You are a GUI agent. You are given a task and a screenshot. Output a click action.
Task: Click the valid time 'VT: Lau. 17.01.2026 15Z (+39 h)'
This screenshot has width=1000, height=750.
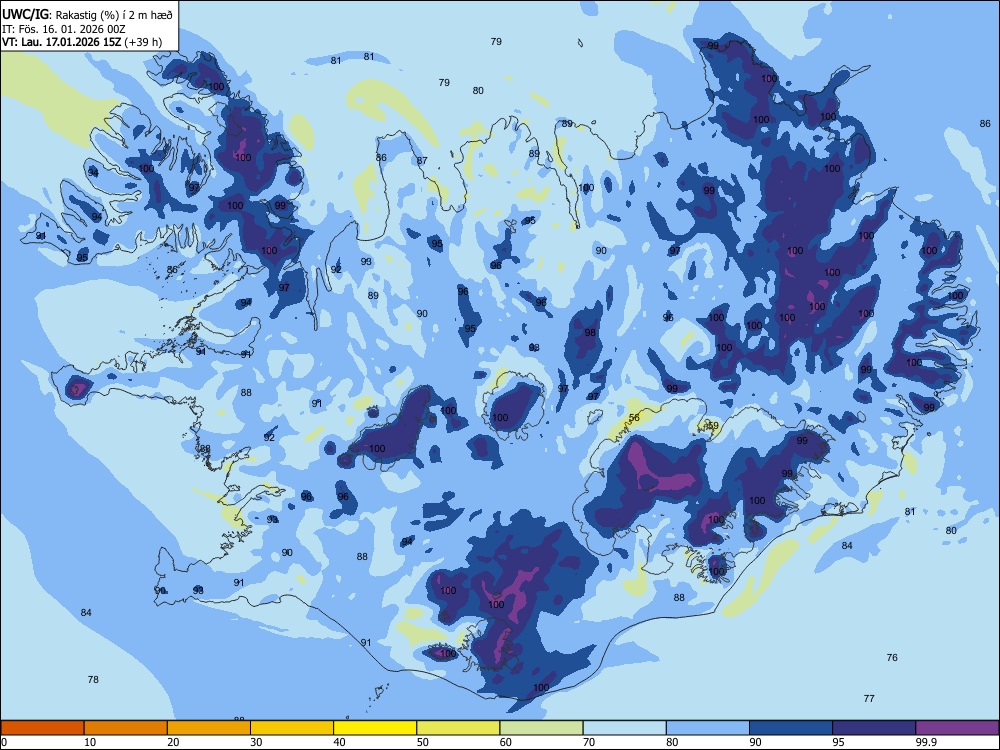[82, 42]
